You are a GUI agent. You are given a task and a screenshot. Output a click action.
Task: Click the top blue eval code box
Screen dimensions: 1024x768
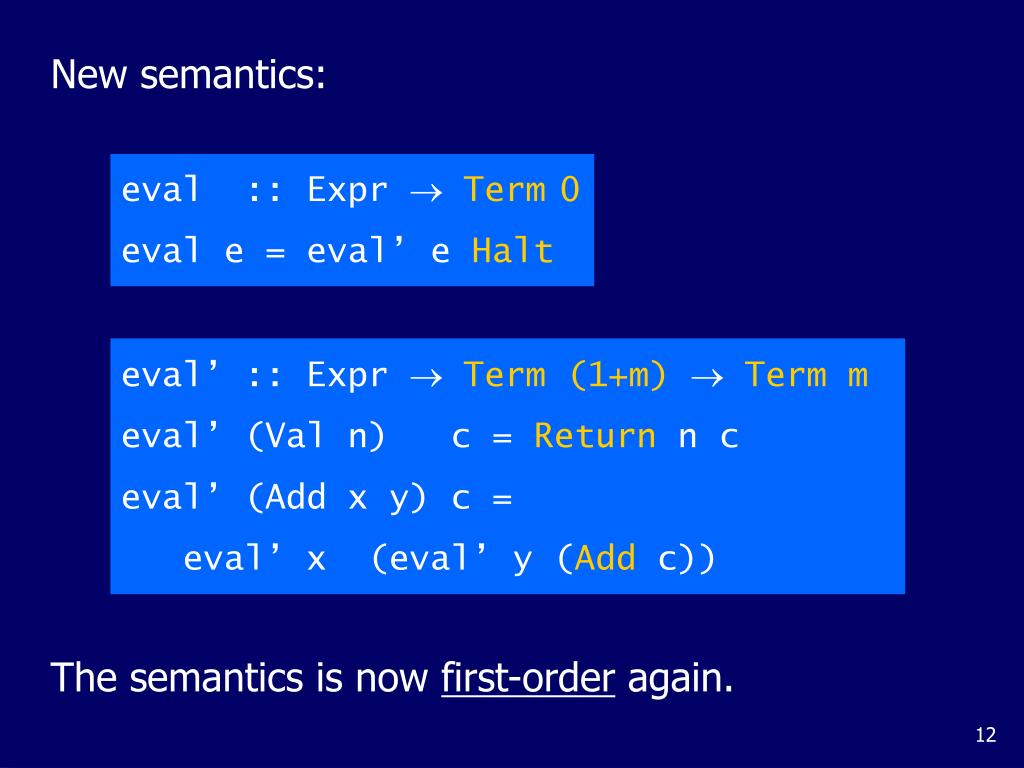tap(352, 220)
